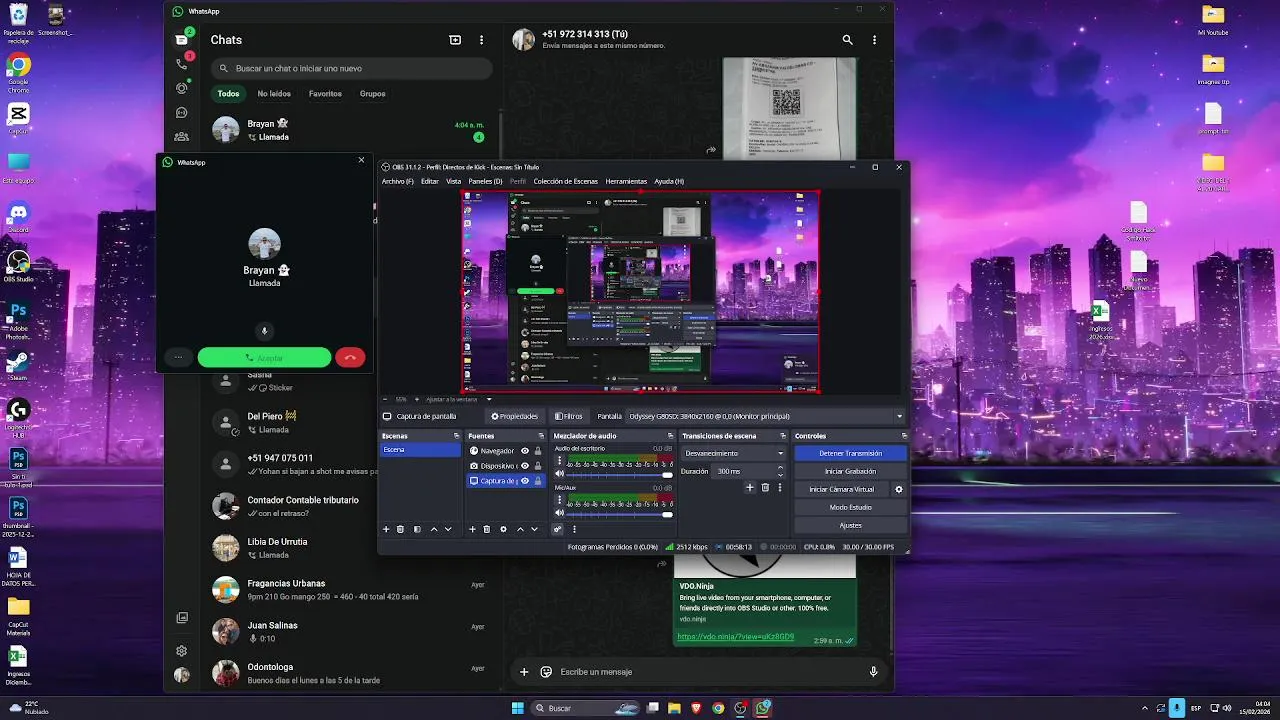Click attach plus icon in message bar

coord(523,672)
